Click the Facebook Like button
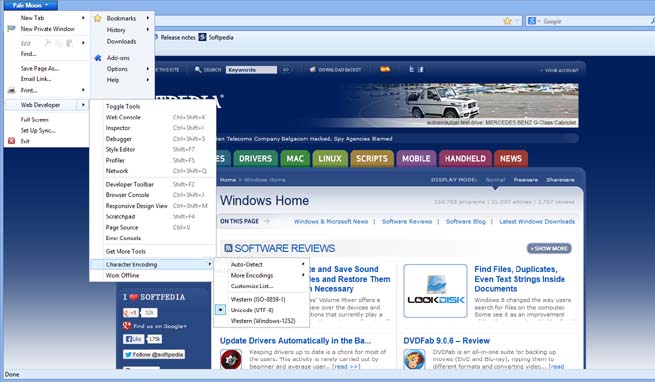 coord(133,339)
